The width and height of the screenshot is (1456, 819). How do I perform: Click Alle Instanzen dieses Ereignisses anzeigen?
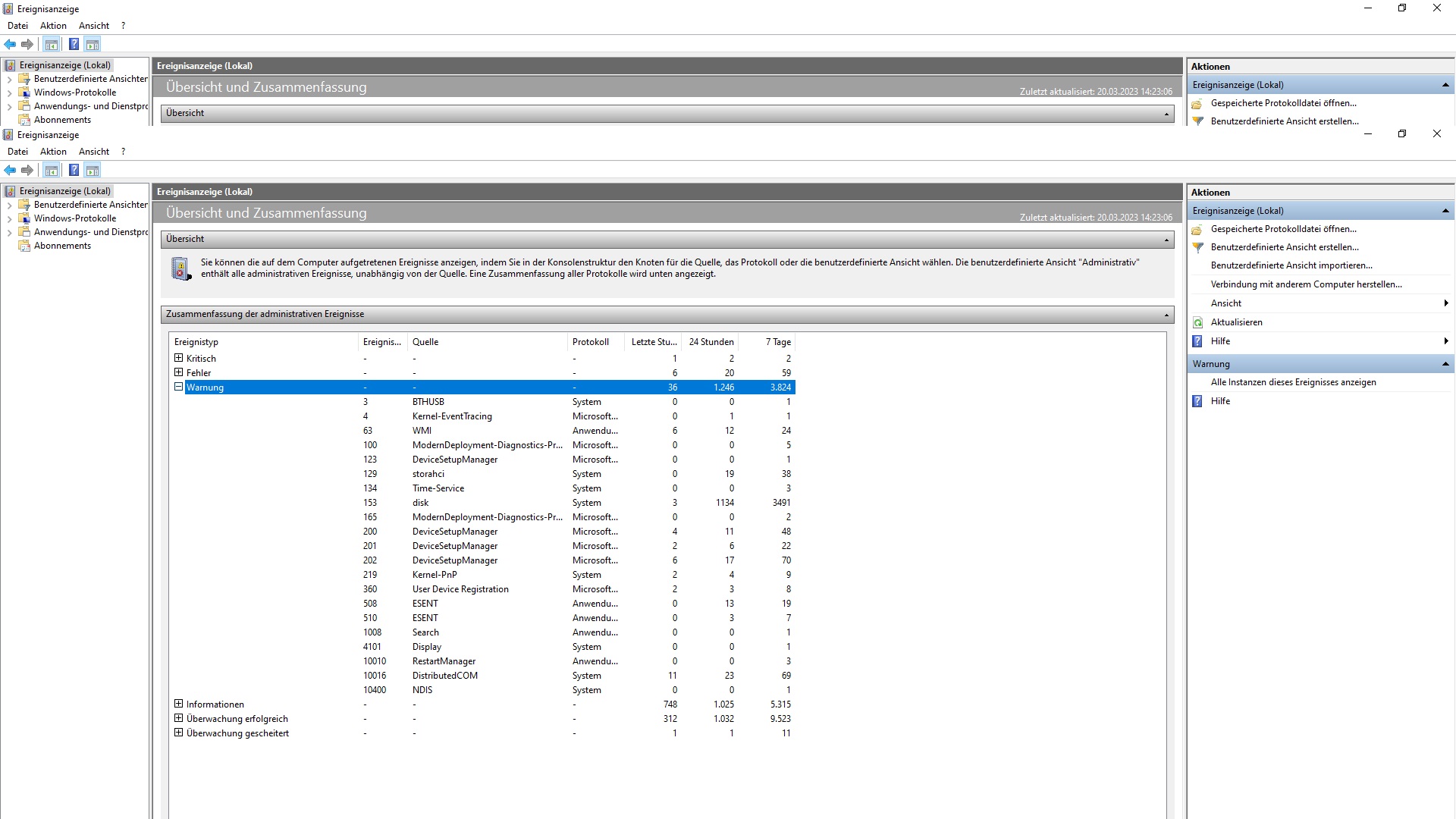point(1293,382)
